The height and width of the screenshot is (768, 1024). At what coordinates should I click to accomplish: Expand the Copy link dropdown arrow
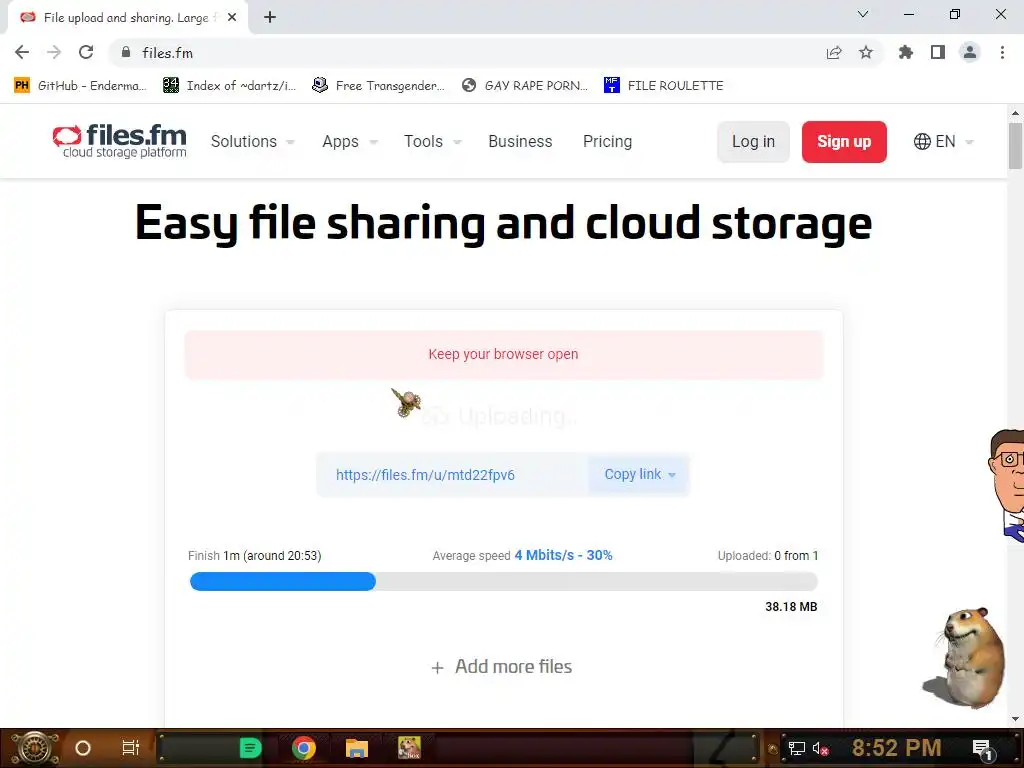(672, 475)
